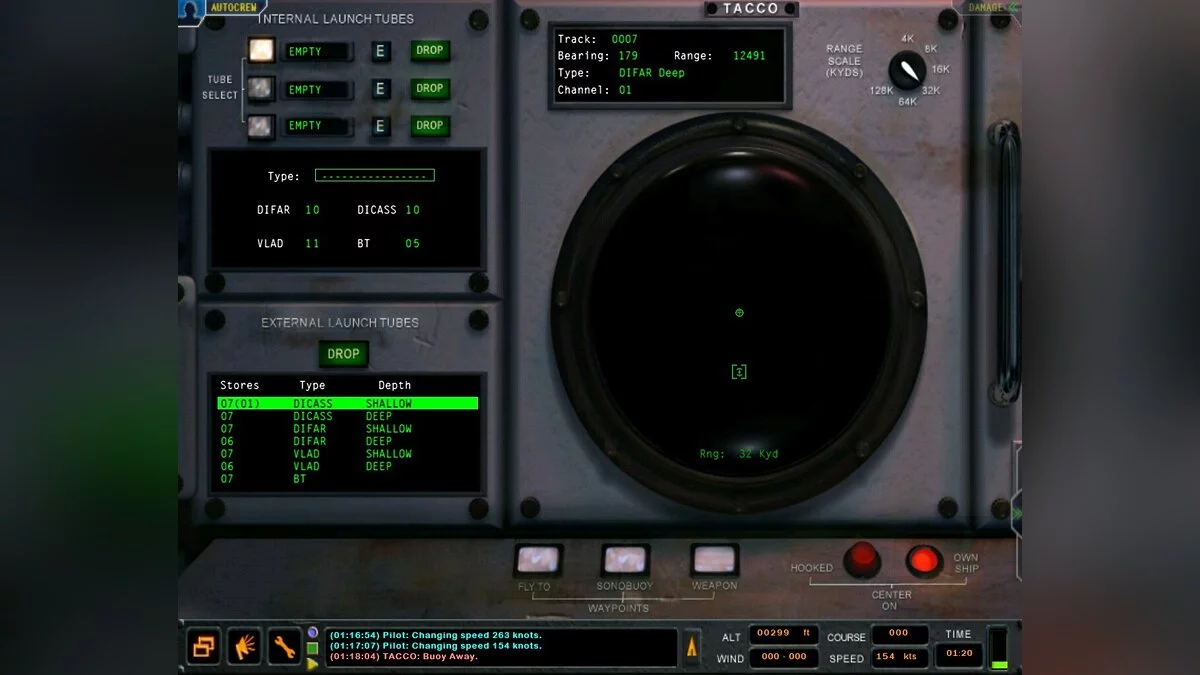The image size is (1200, 675).
Task: Click the DIFAR count 10
Action: [312, 210]
